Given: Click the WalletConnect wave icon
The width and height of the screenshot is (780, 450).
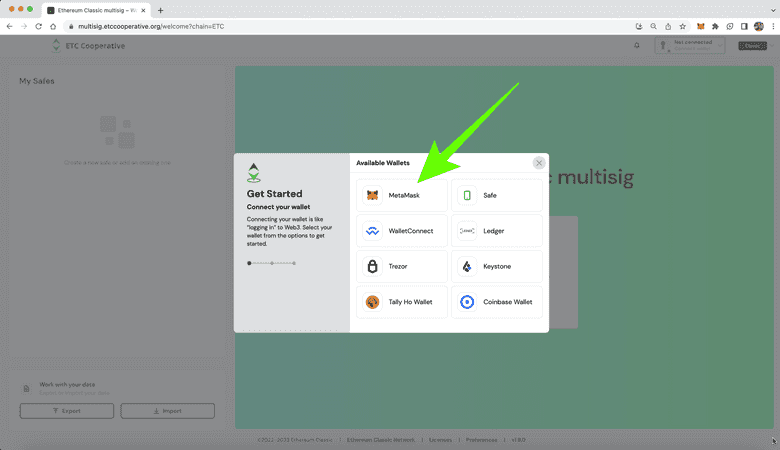Looking at the screenshot, I should point(372,231).
